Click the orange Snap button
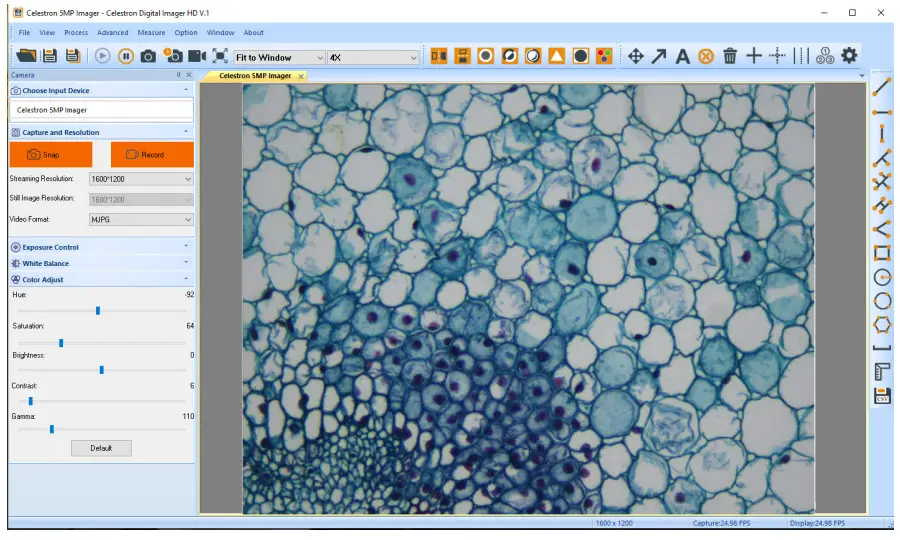 click(x=51, y=154)
